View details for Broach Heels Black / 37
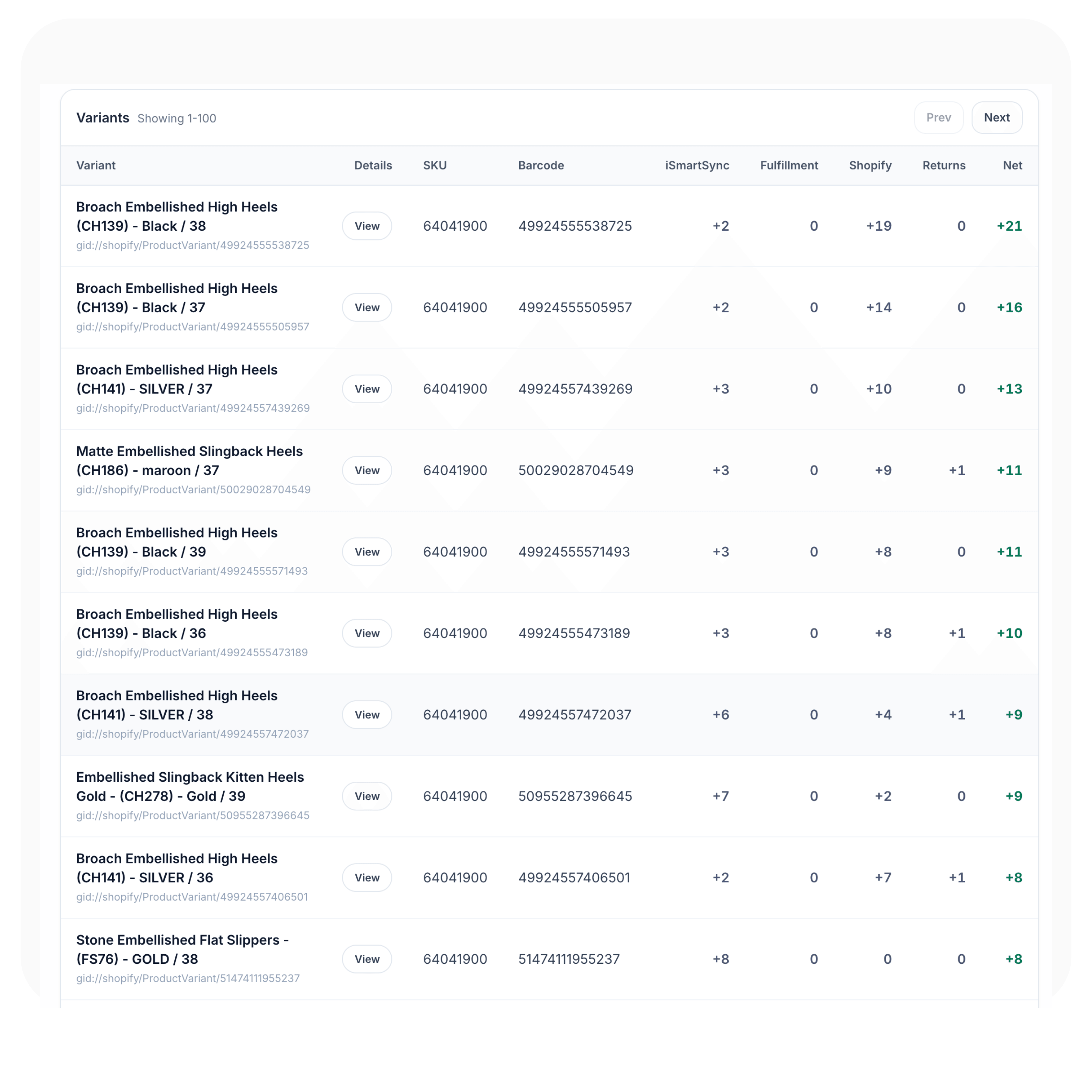Viewport: 1092px width, 1092px height. [x=367, y=308]
